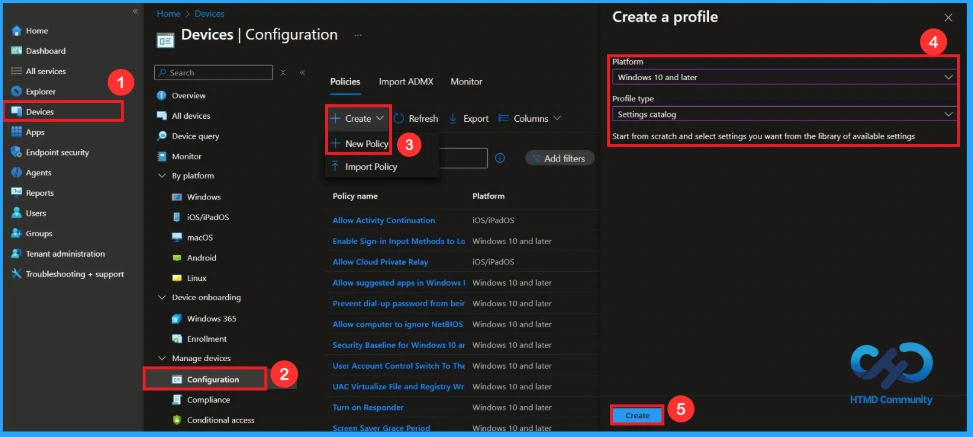Click the Create button in the profile pane
973x437 pixels.
click(x=637, y=415)
